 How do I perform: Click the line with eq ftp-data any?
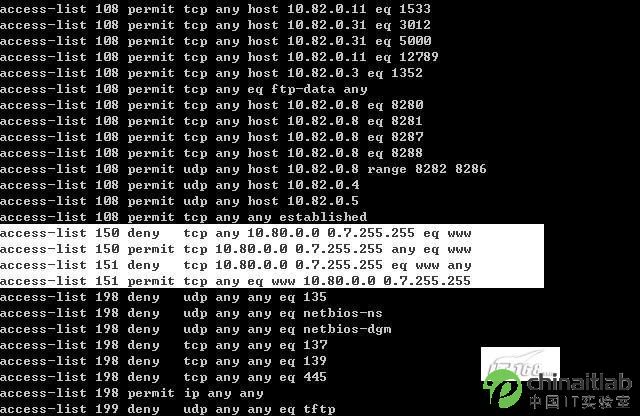click(184, 89)
